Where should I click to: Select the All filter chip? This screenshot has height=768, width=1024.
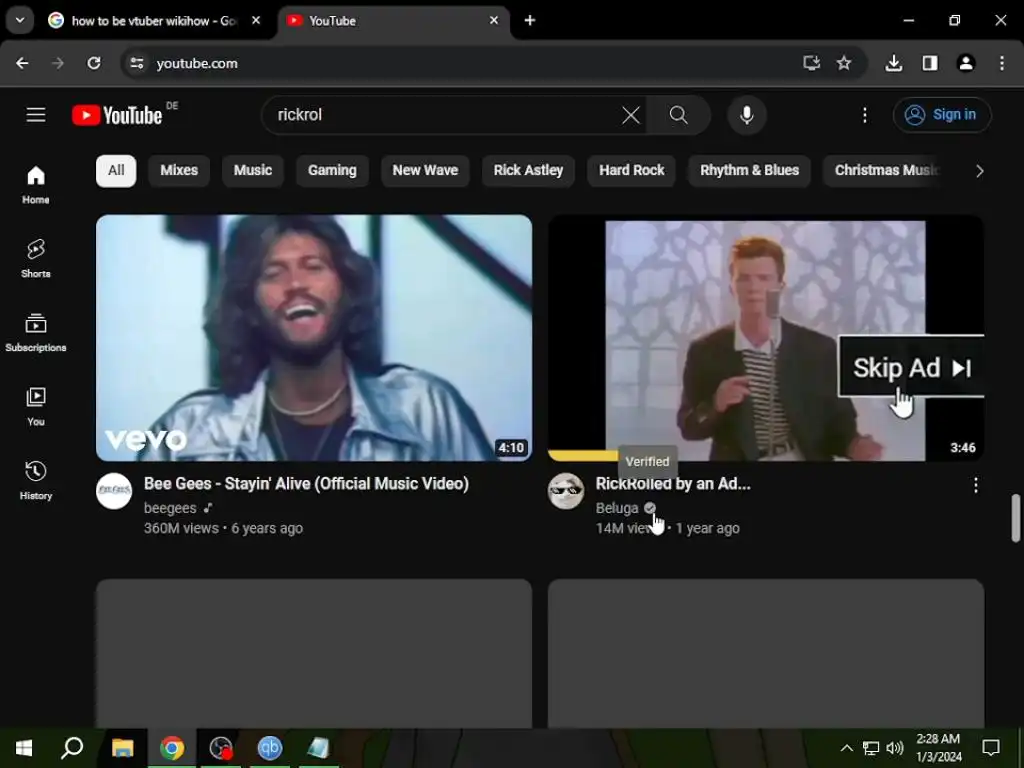(x=116, y=170)
